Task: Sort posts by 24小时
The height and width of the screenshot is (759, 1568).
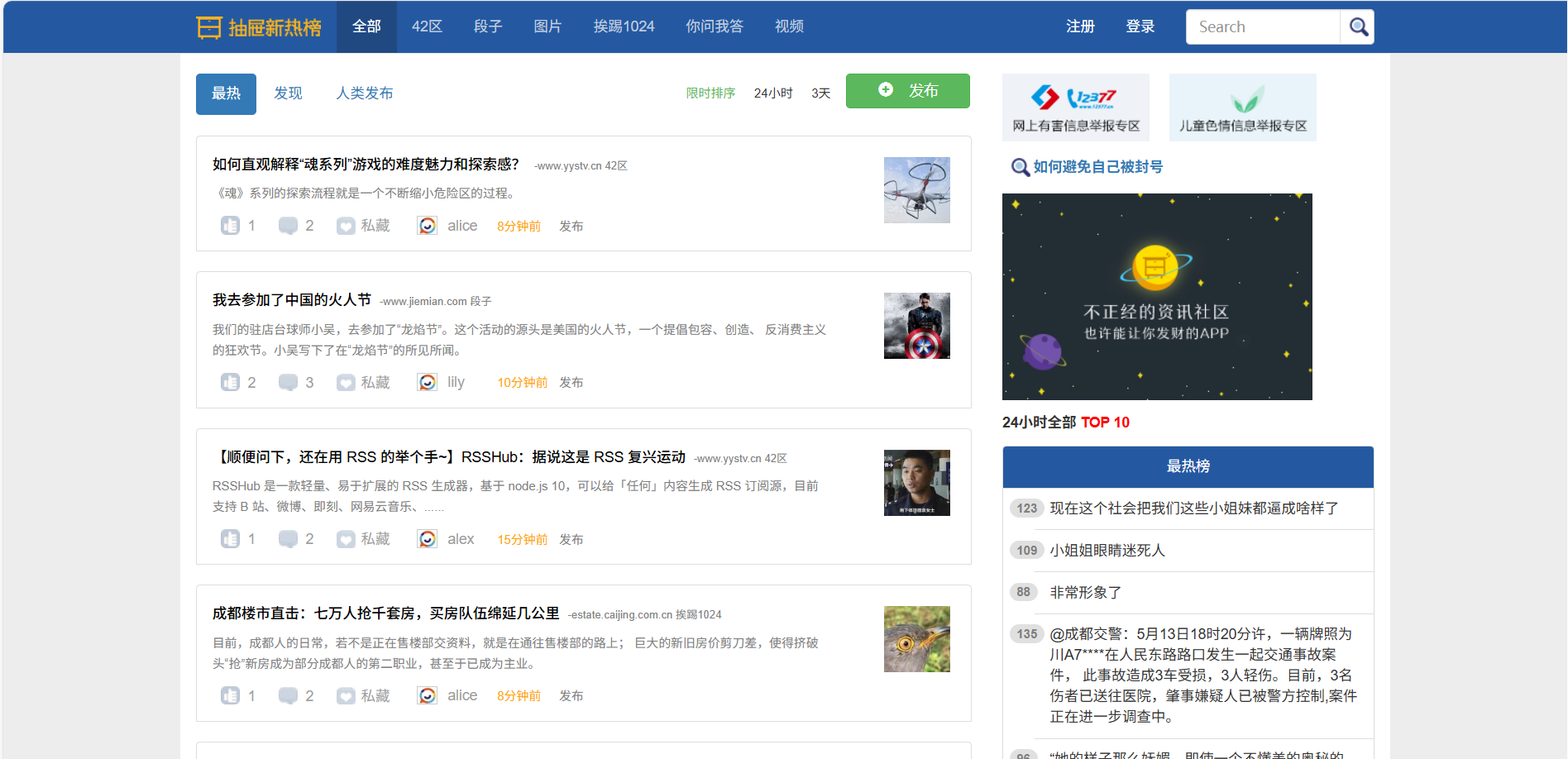Action: pyautogui.click(x=772, y=93)
